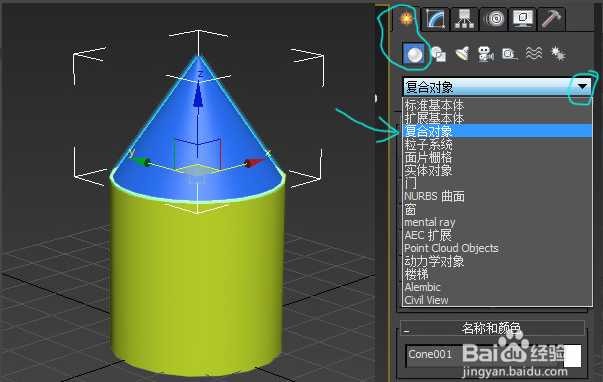Select the 窗 option in the list
The width and height of the screenshot is (603, 382).
pyautogui.click(x=497, y=209)
